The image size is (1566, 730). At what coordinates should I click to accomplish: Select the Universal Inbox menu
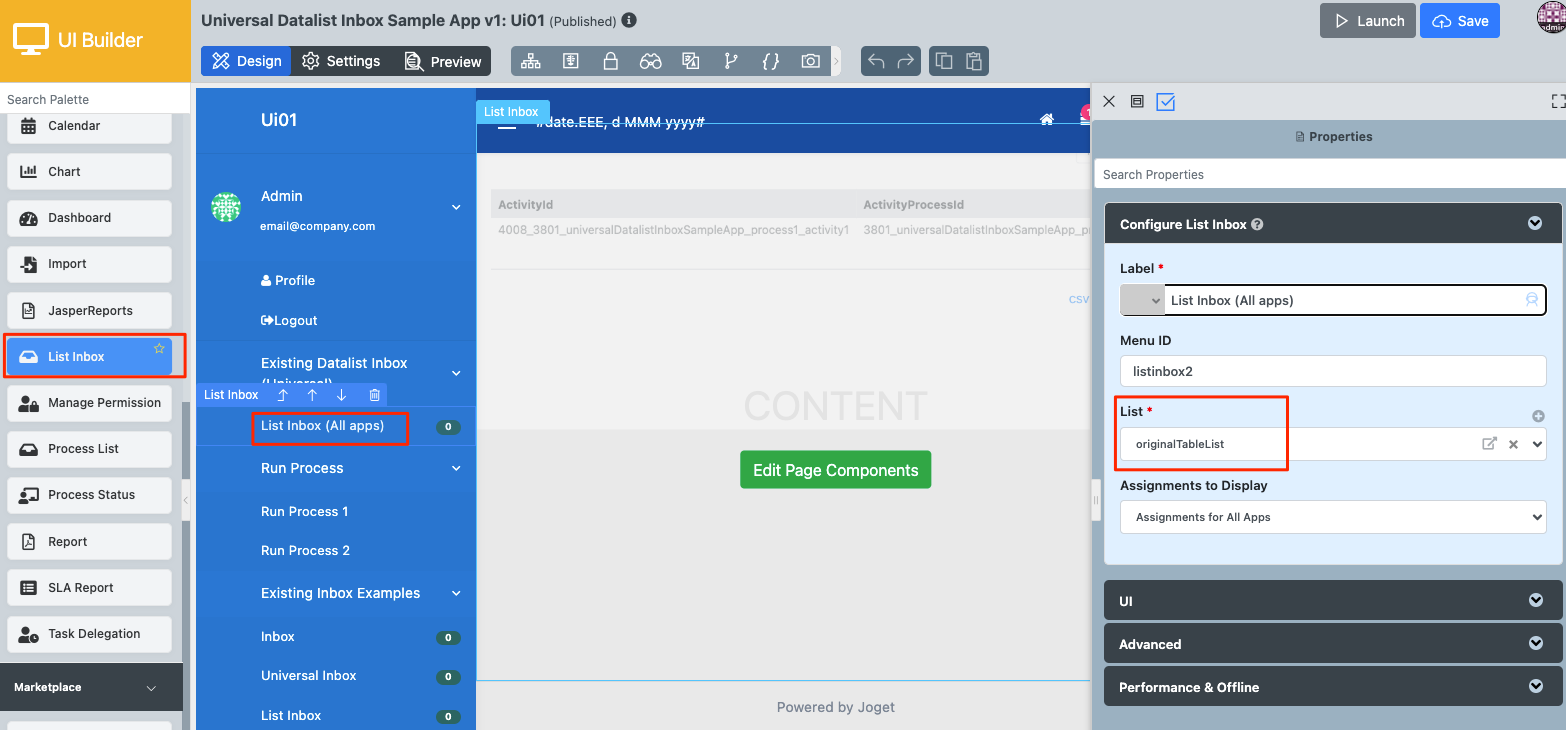pos(309,676)
